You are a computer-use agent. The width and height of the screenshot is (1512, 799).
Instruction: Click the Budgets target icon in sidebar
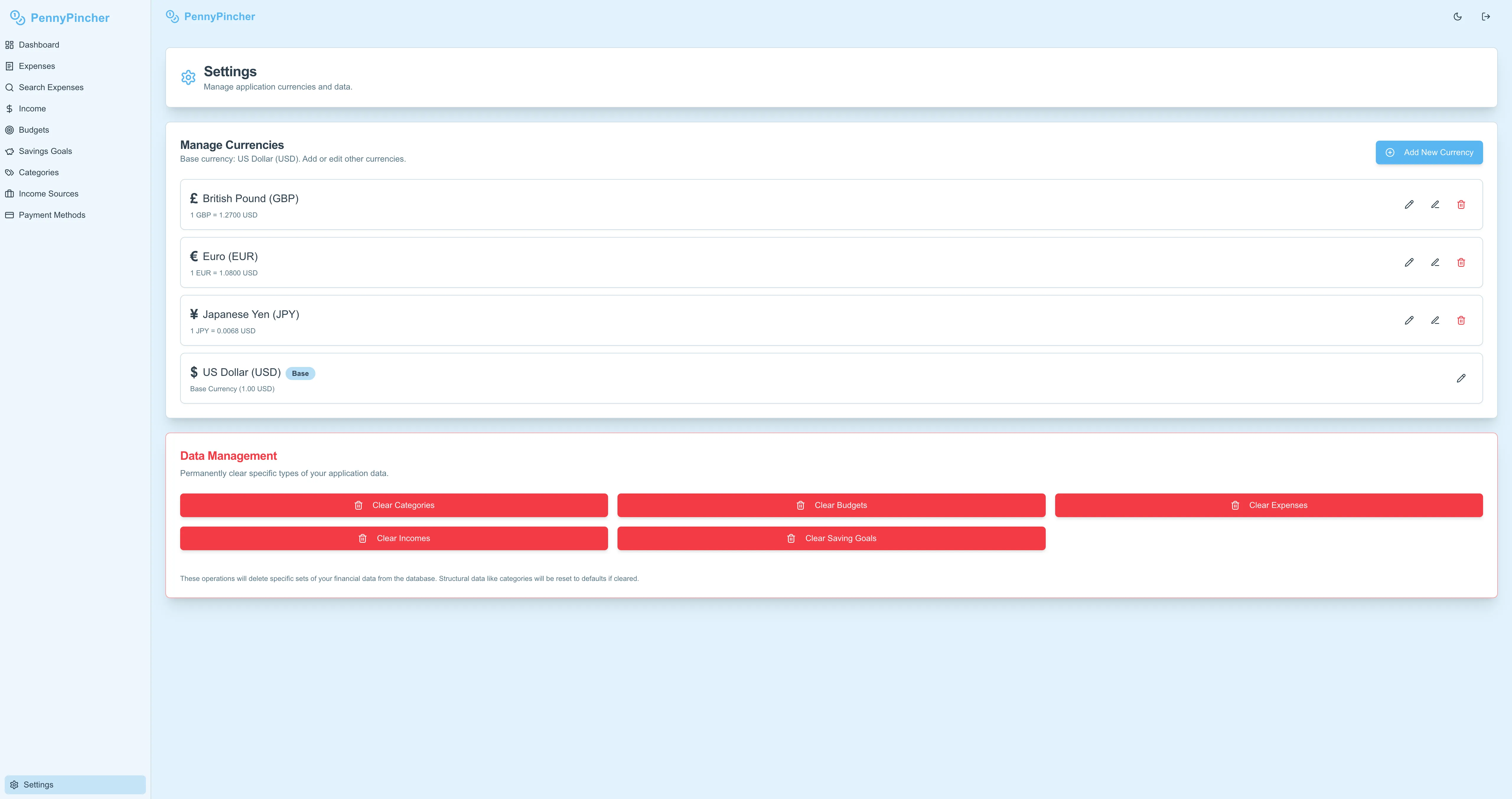9,130
